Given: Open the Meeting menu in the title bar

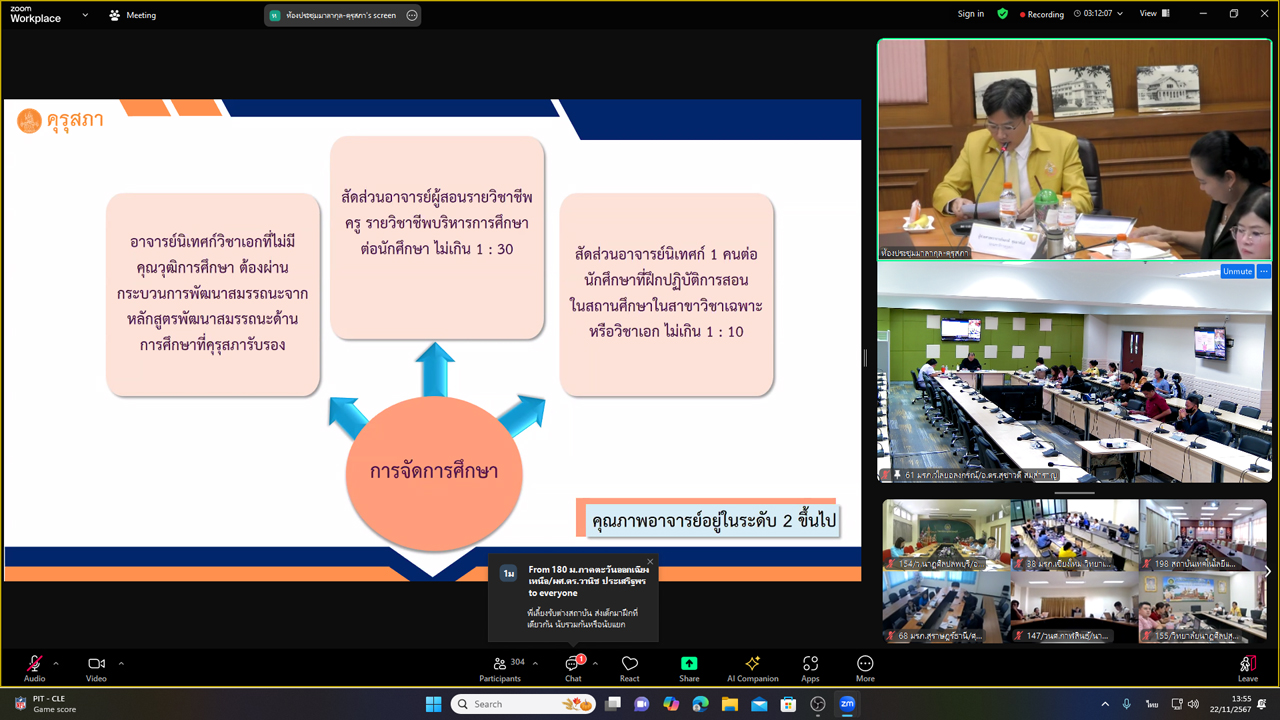Looking at the screenshot, I should point(135,15).
